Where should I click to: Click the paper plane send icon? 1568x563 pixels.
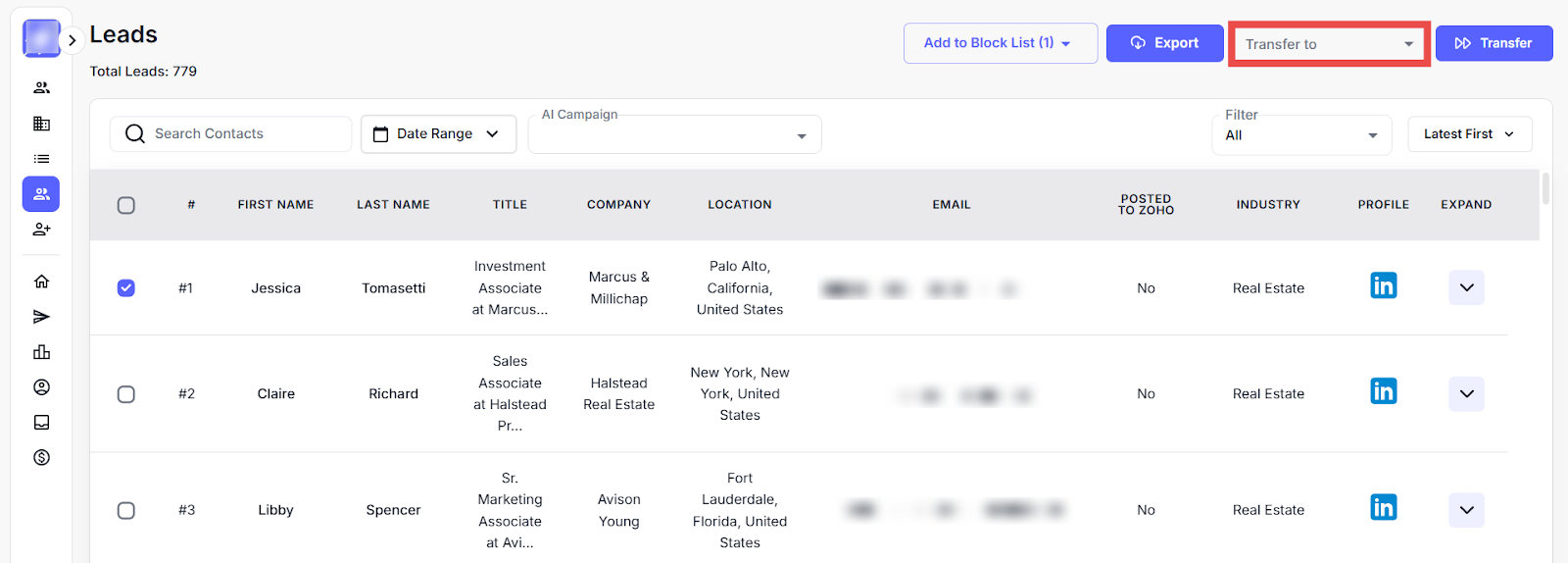[41, 317]
